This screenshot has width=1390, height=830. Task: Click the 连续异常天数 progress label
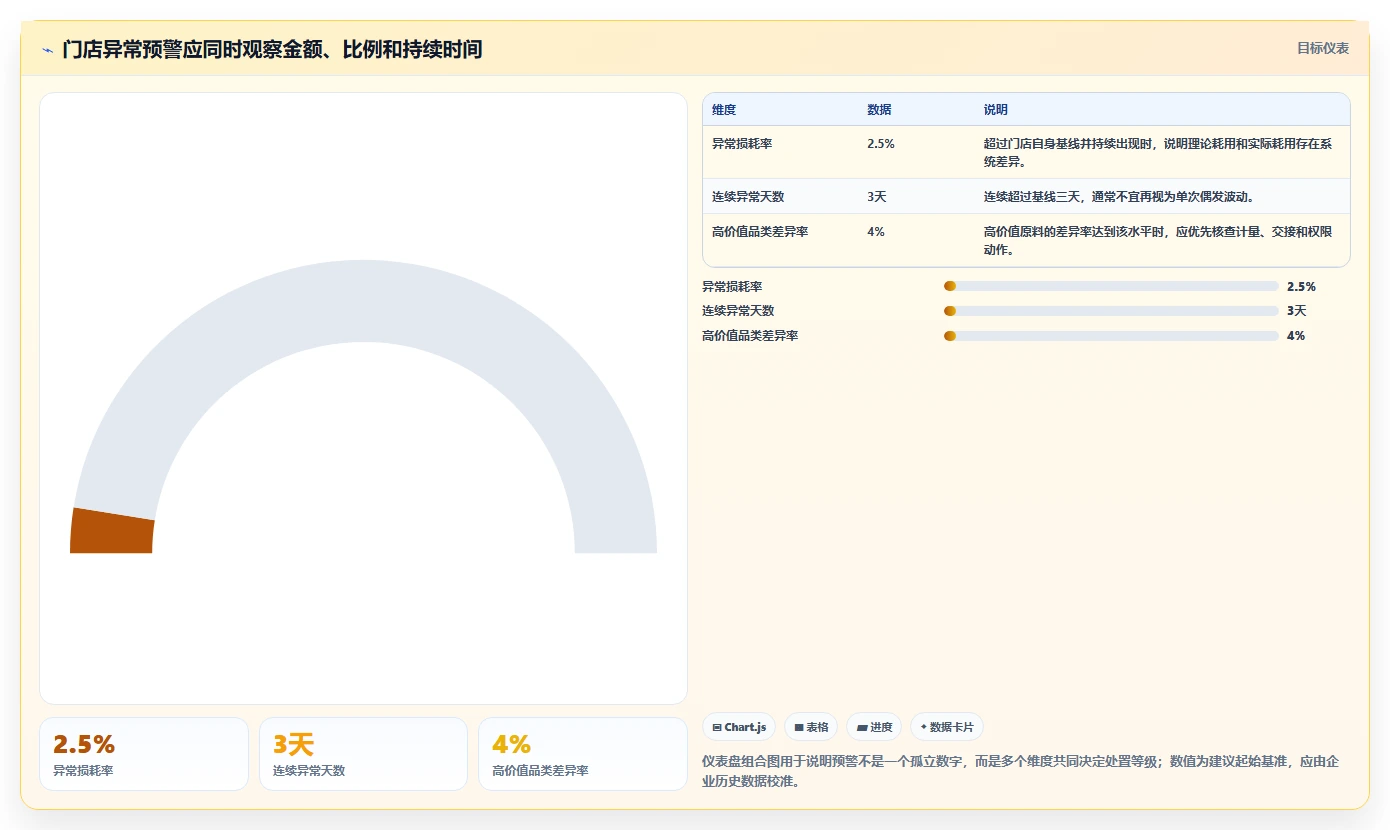738,311
